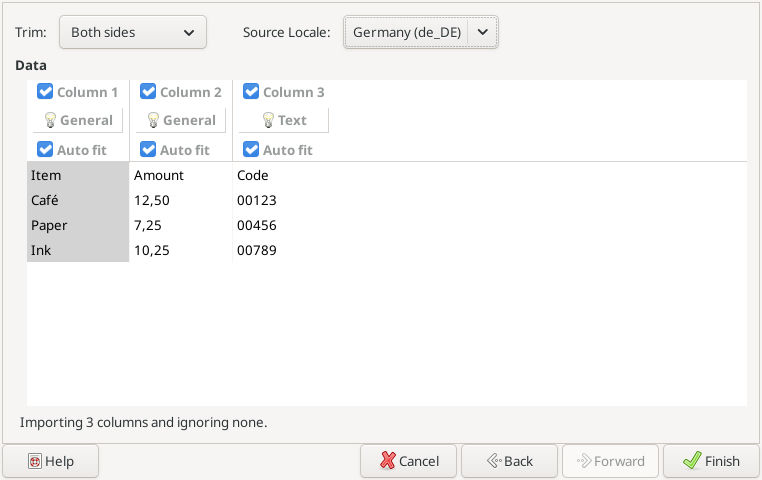The width and height of the screenshot is (762, 480).
Task: Select the '7,25' amount cell
Action: [x=181, y=225]
